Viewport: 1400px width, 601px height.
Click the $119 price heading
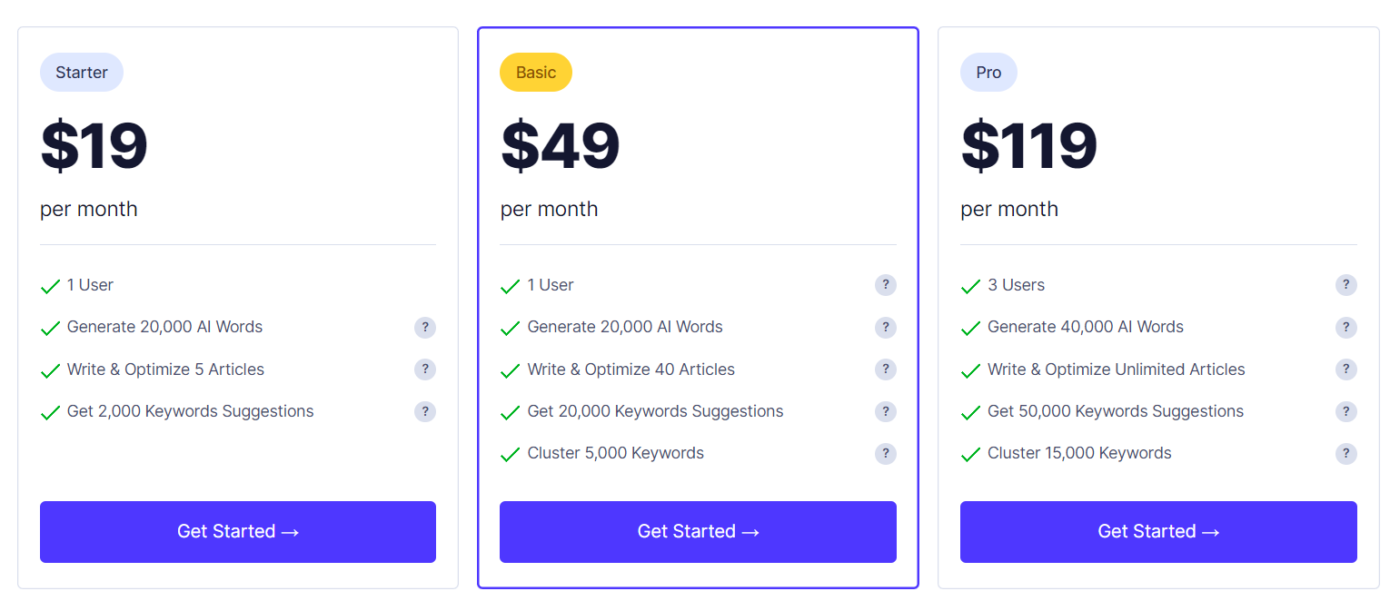1029,146
